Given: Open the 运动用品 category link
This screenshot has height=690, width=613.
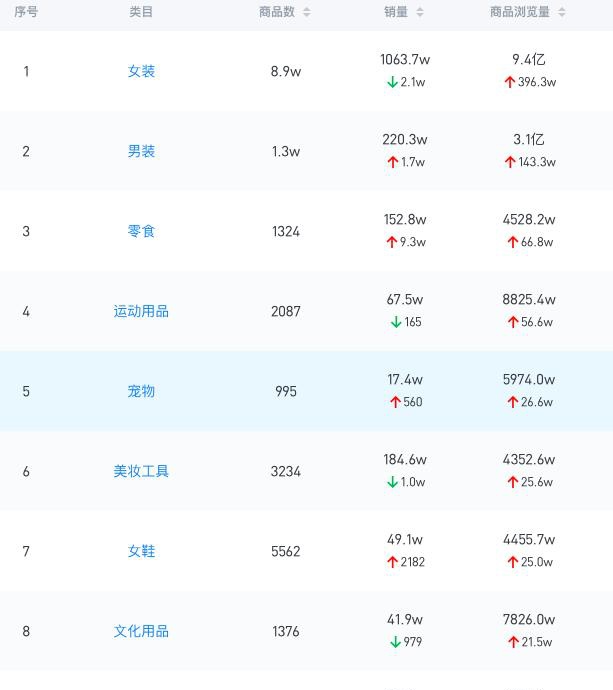Looking at the screenshot, I should point(141,311).
